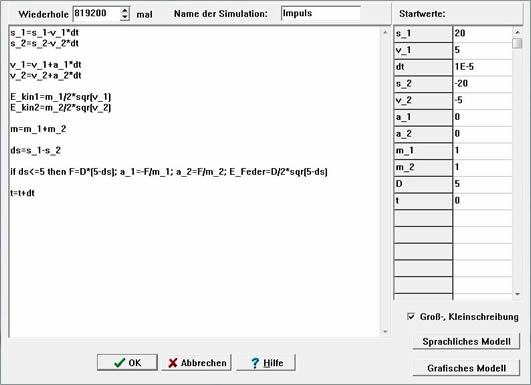Decrease Wiederhole count with down arrow

coord(125,17)
